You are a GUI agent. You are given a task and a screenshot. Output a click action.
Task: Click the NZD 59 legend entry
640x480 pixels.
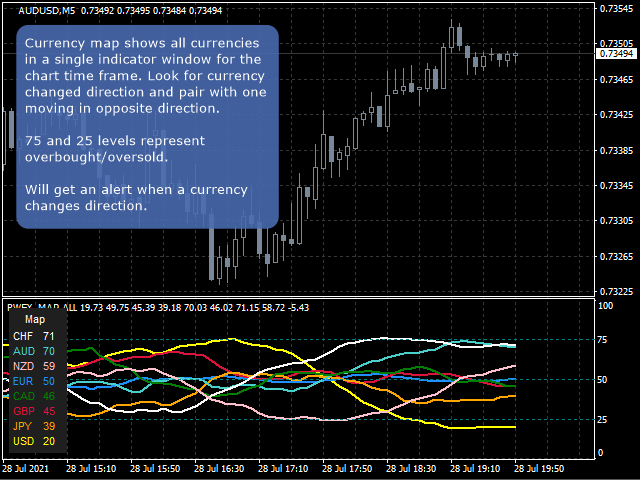click(x=34, y=367)
